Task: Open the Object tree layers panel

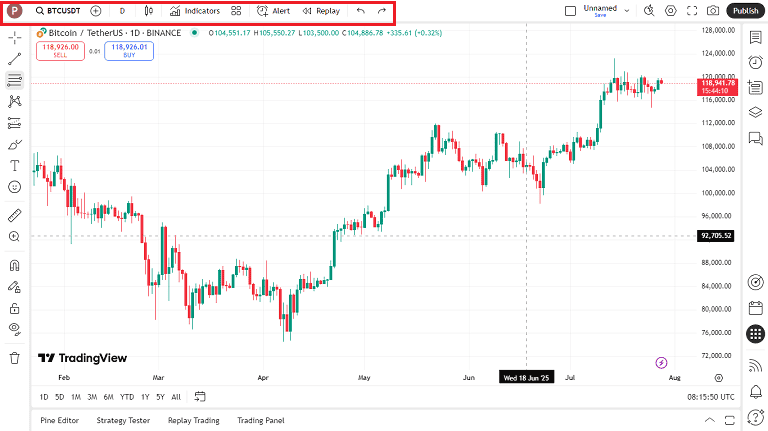Action: tap(756, 112)
